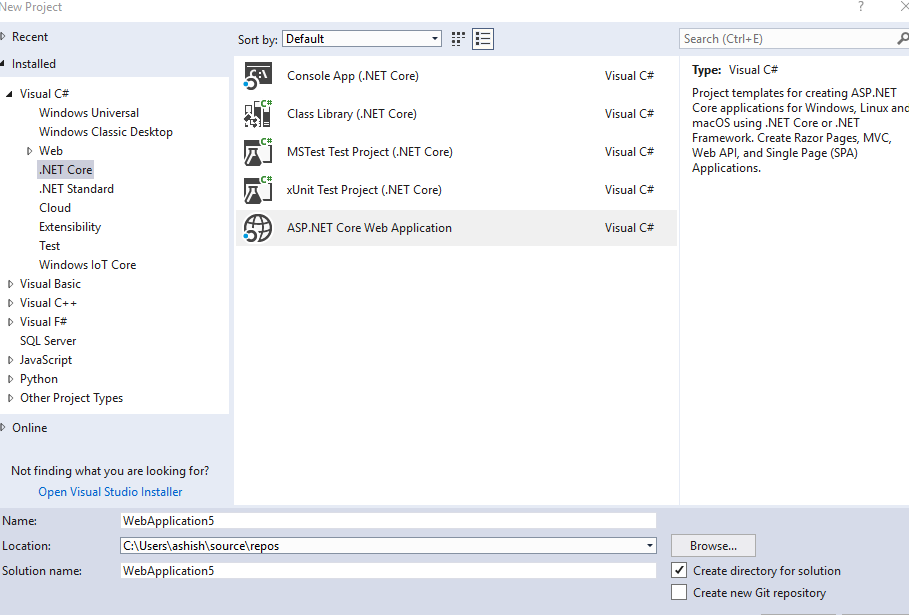This screenshot has height=615, width=909.
Task: Select the .NET Standard category
Action: point(76,189)
